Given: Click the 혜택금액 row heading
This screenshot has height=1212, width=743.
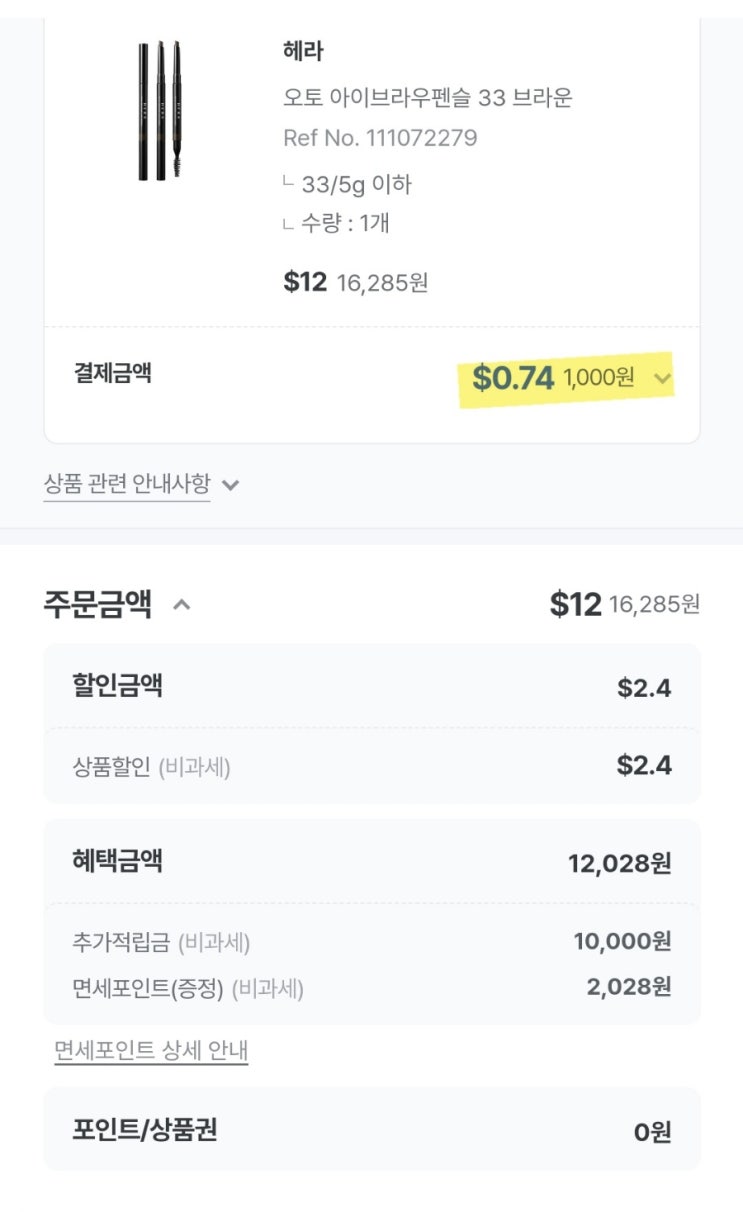Looking at the screenshot, I should tap(117, 861).
